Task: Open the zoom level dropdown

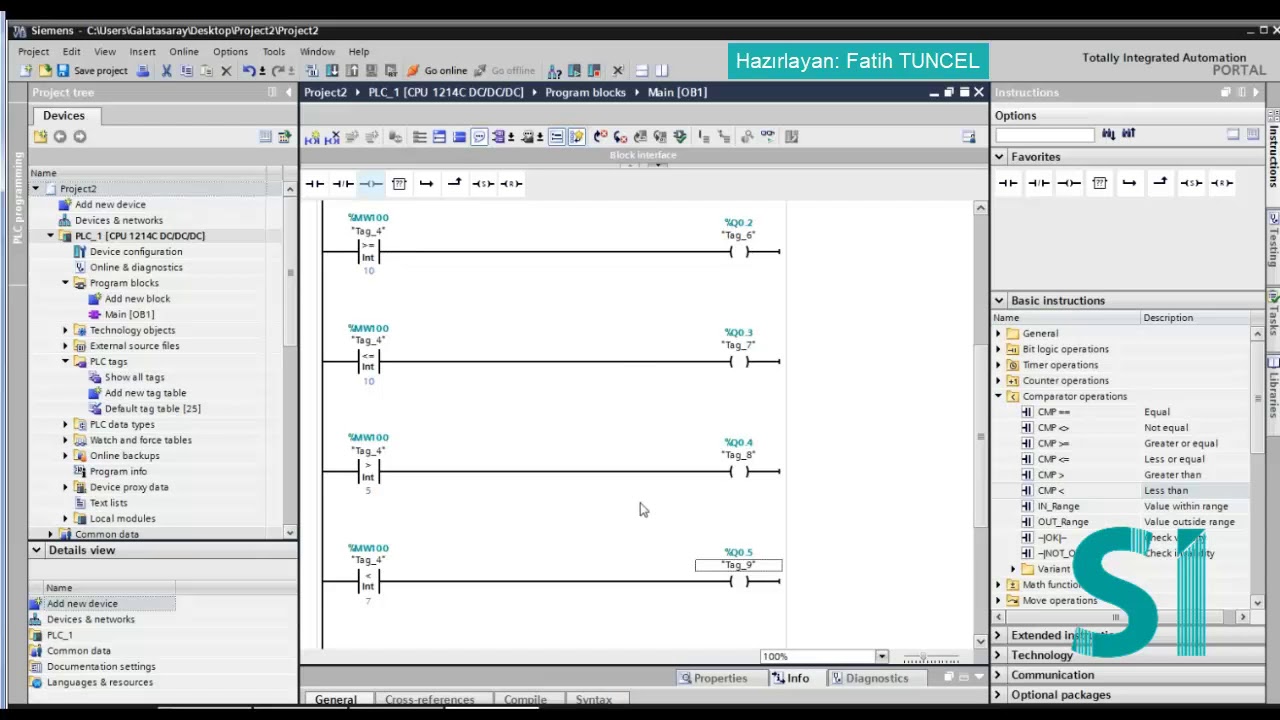Action: [x=881, y=657]
